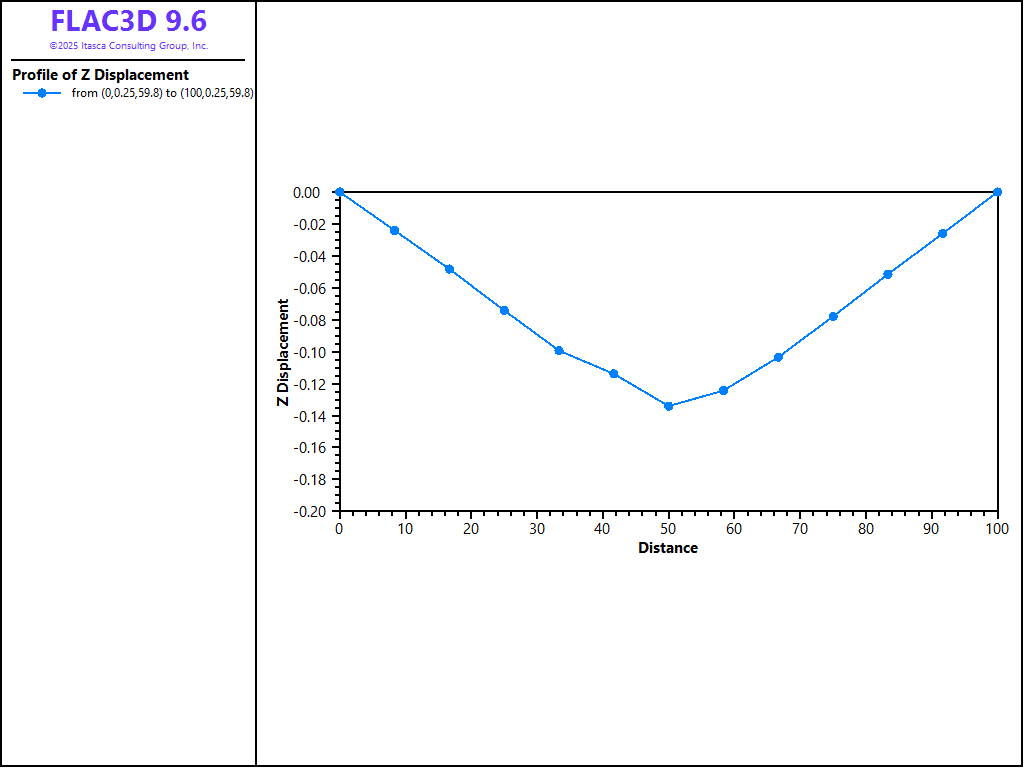The height and width of the screenshot is (768, 1024).
Task: Pick the data point near distance 42
Action: point(613,374)
